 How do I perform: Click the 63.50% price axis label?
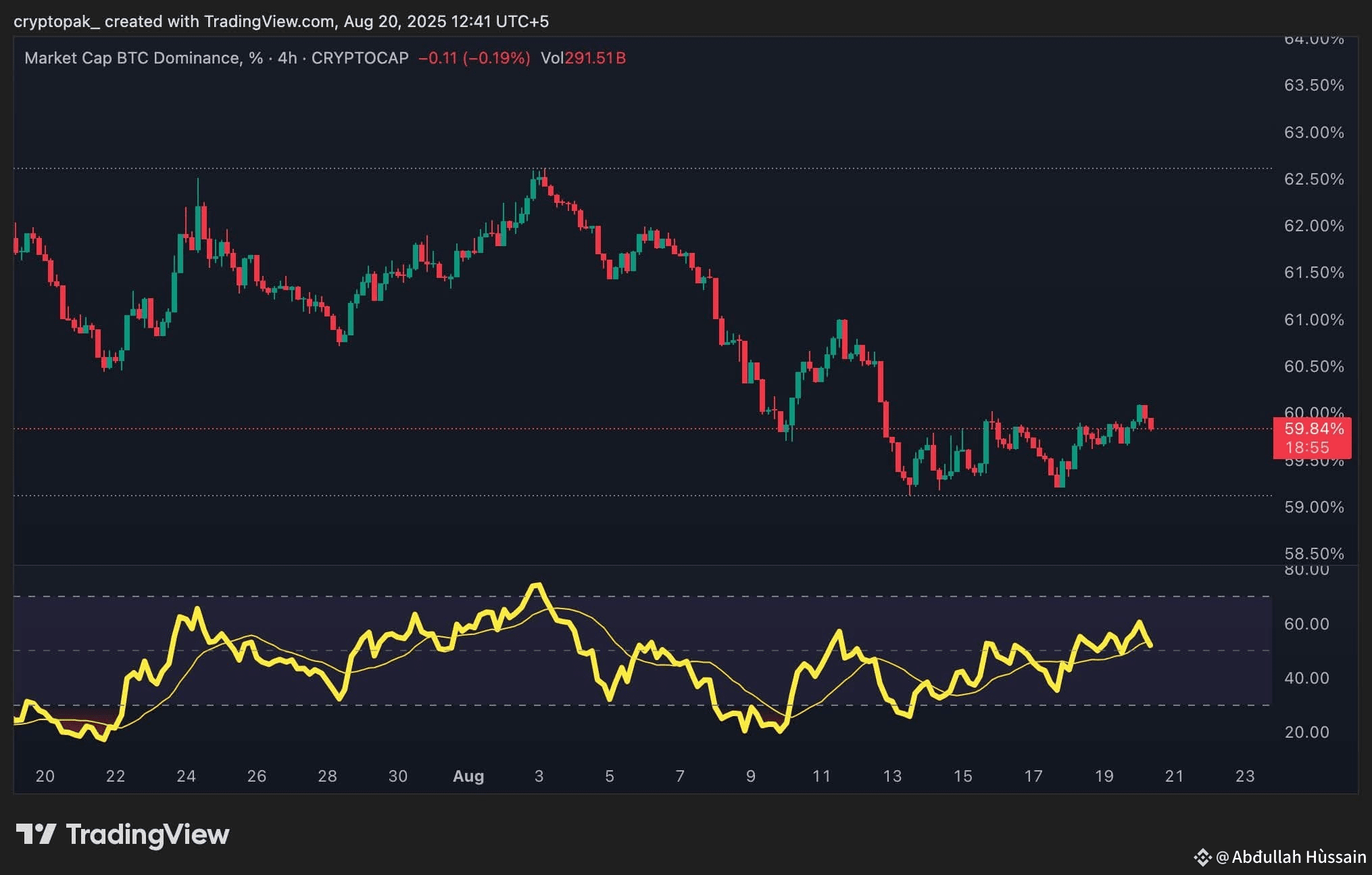[1314, 85]
